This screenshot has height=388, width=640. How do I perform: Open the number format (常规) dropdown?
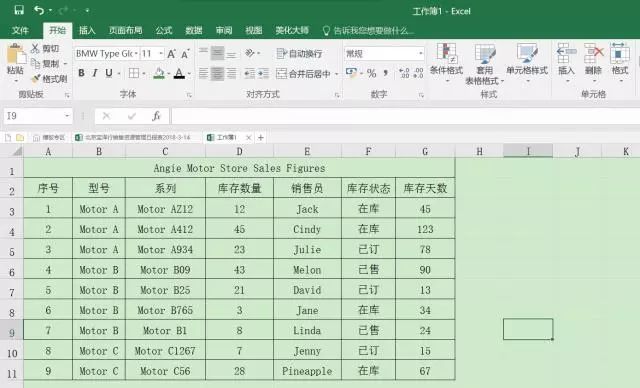tap(420, 54)
